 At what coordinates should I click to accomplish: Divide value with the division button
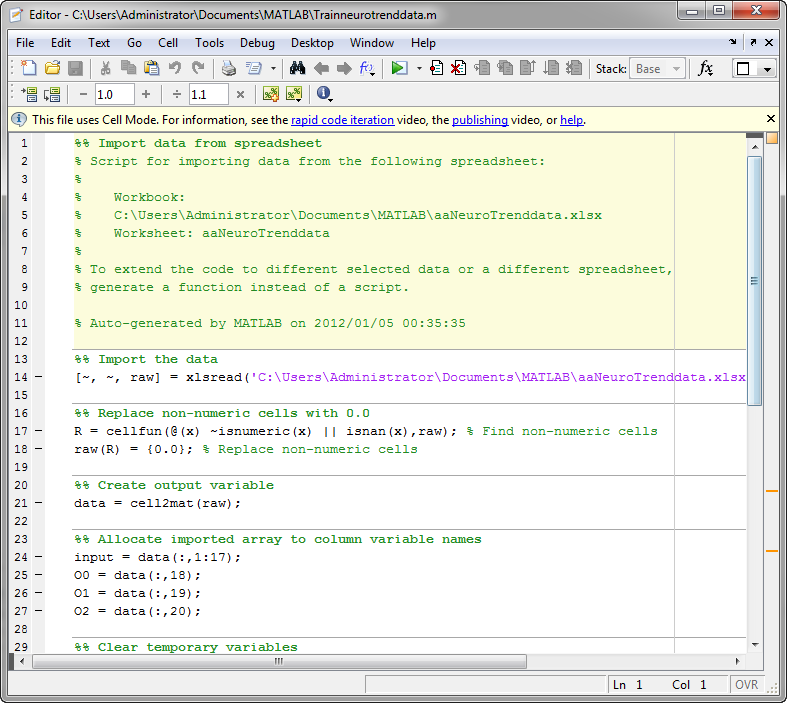coord(177,94)
